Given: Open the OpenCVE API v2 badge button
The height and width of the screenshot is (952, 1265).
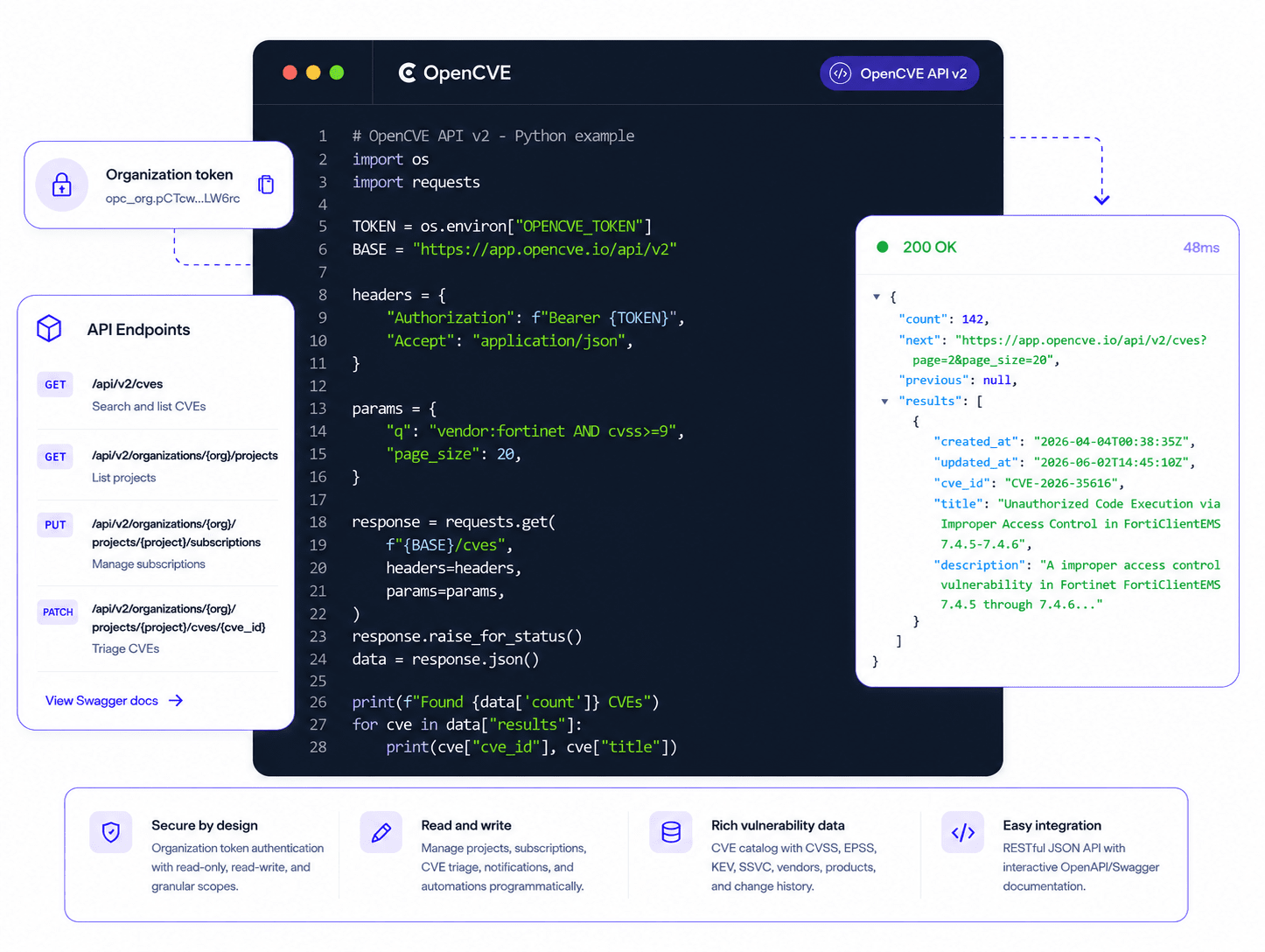Looking at the screenshot, I should 899,73.
